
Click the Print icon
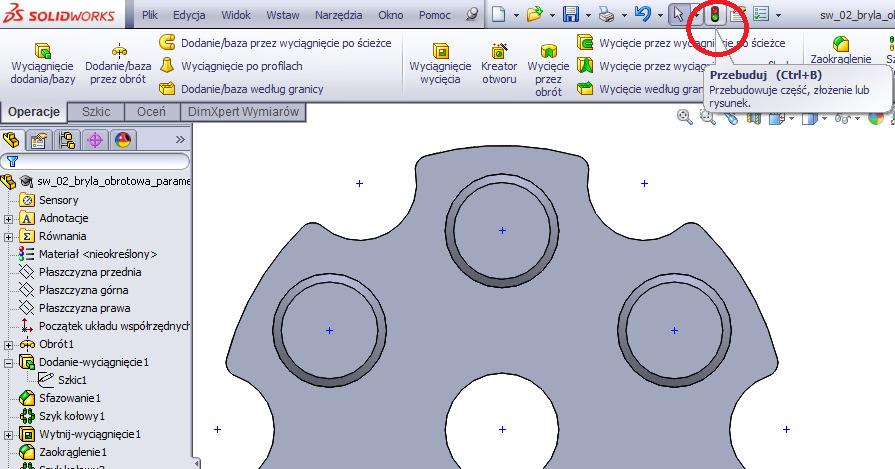pyautogui.click(x=606, y=15)
